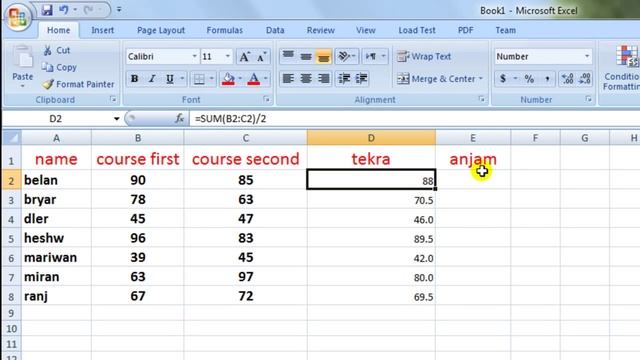Open the View tab
640x360 pixels.
(x=366, y=30)
